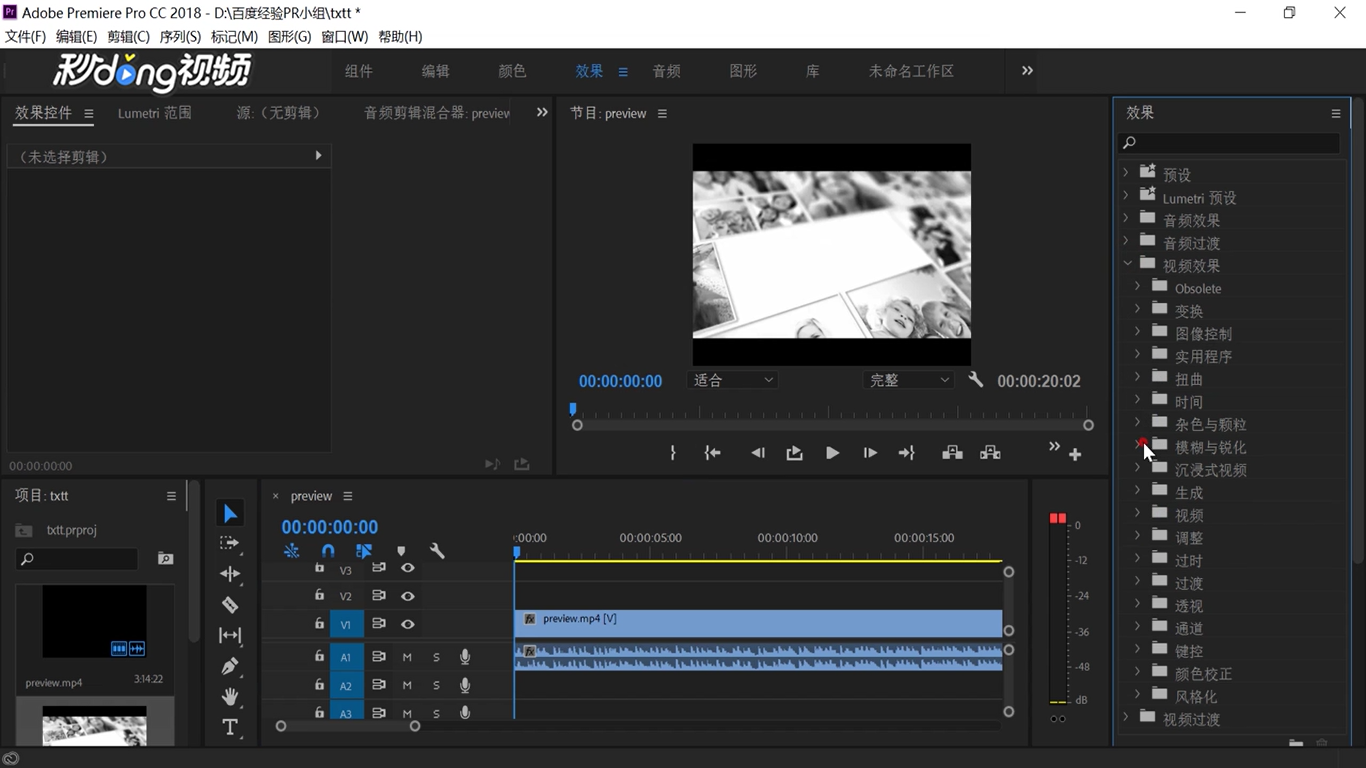Image resolution: width=1366 pixels, height=768 pixels.
Task: Toggle V1 track visibility eye
Action: [408, 624]
